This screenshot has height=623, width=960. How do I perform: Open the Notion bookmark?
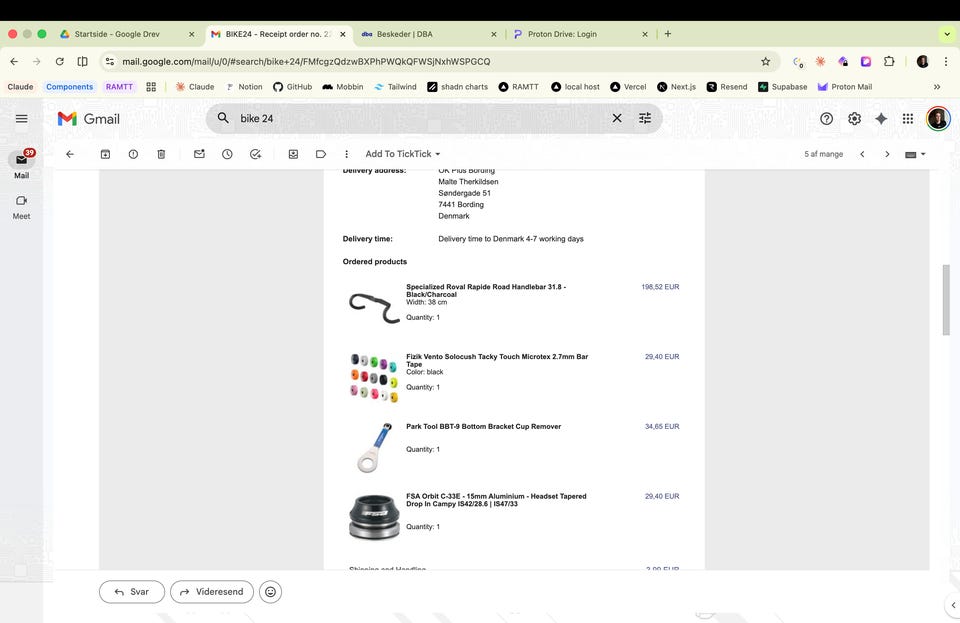pos(244,87)
